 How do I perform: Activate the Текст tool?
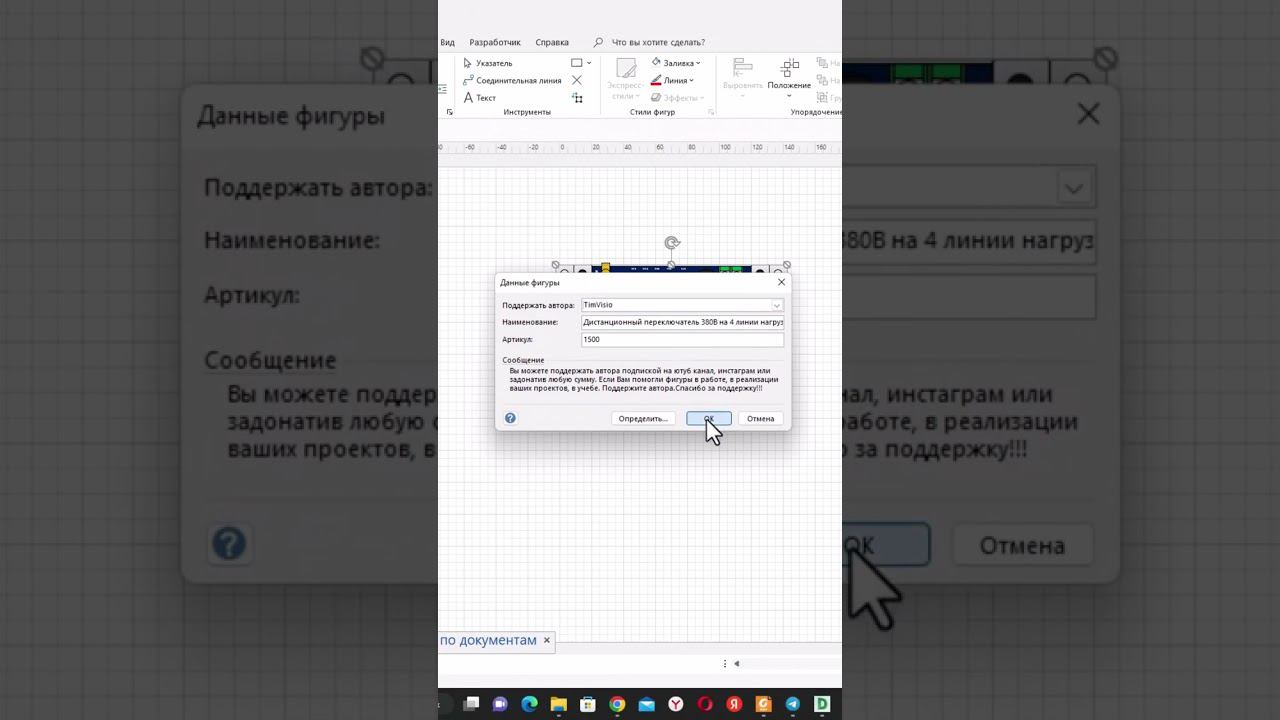pos(480,98)
